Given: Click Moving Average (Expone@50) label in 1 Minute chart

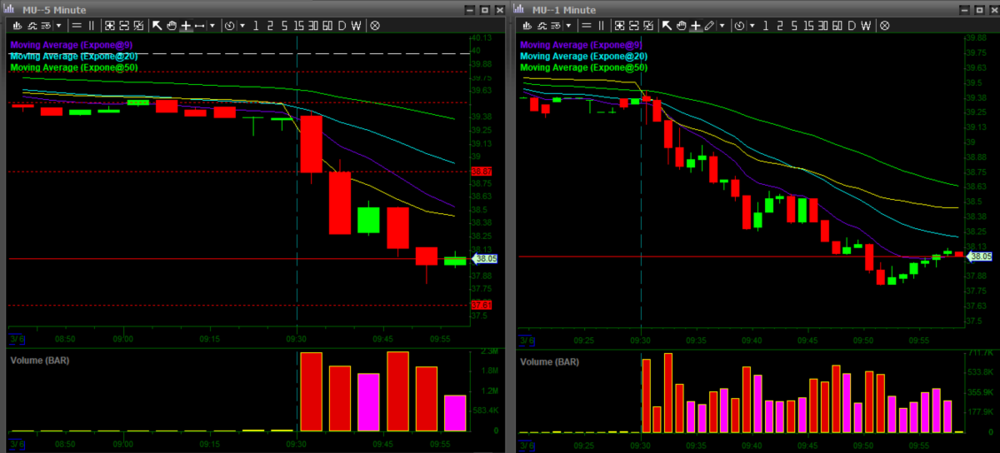Looking at the screenshot, I should point(583,67).
